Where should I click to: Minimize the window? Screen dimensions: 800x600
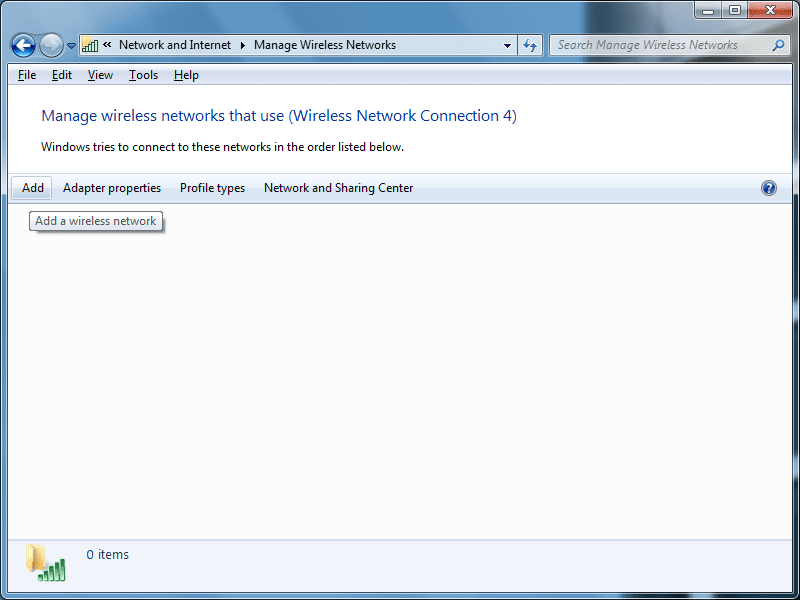[x=708, y=10]
